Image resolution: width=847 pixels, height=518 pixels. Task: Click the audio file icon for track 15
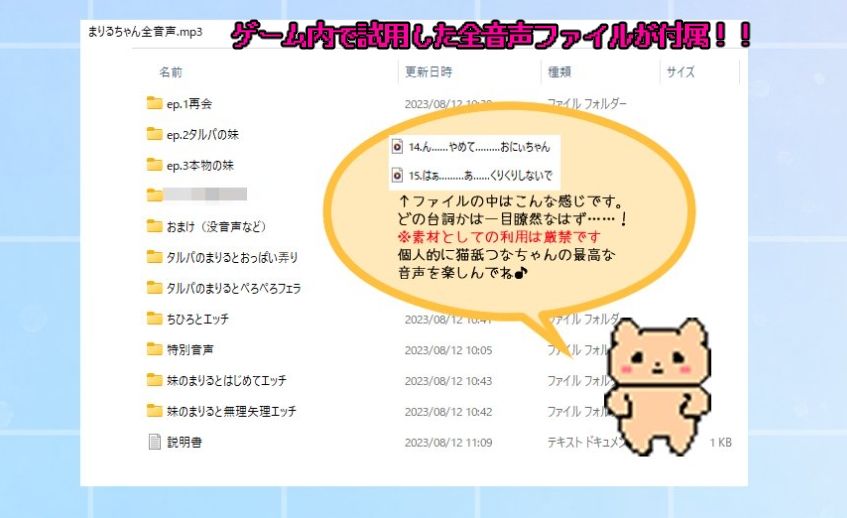point(398,176)
